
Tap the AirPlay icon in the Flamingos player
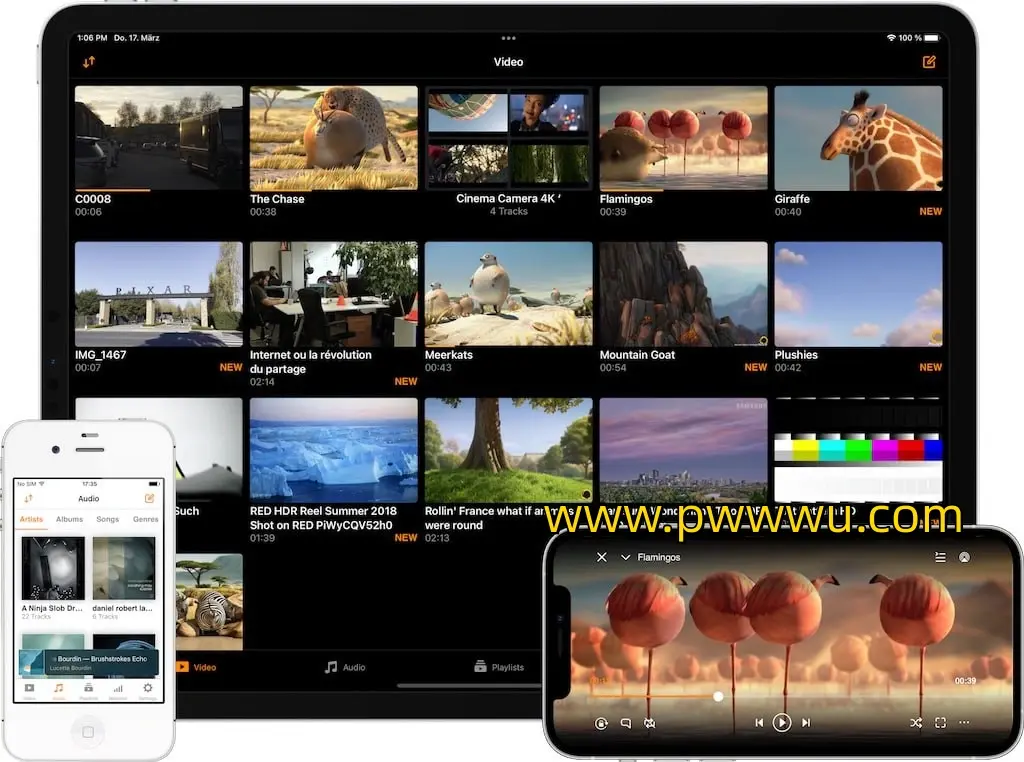(965, 557)
